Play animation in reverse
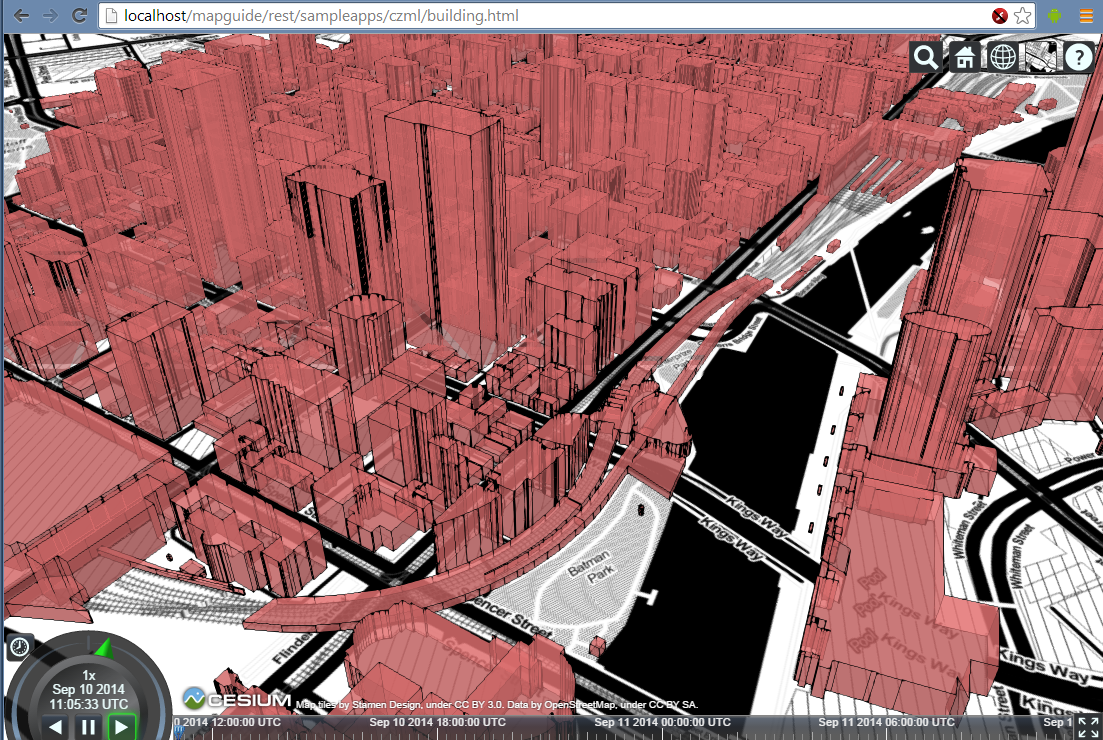Screen dimensions: 1103x740 tap(56, 727)
